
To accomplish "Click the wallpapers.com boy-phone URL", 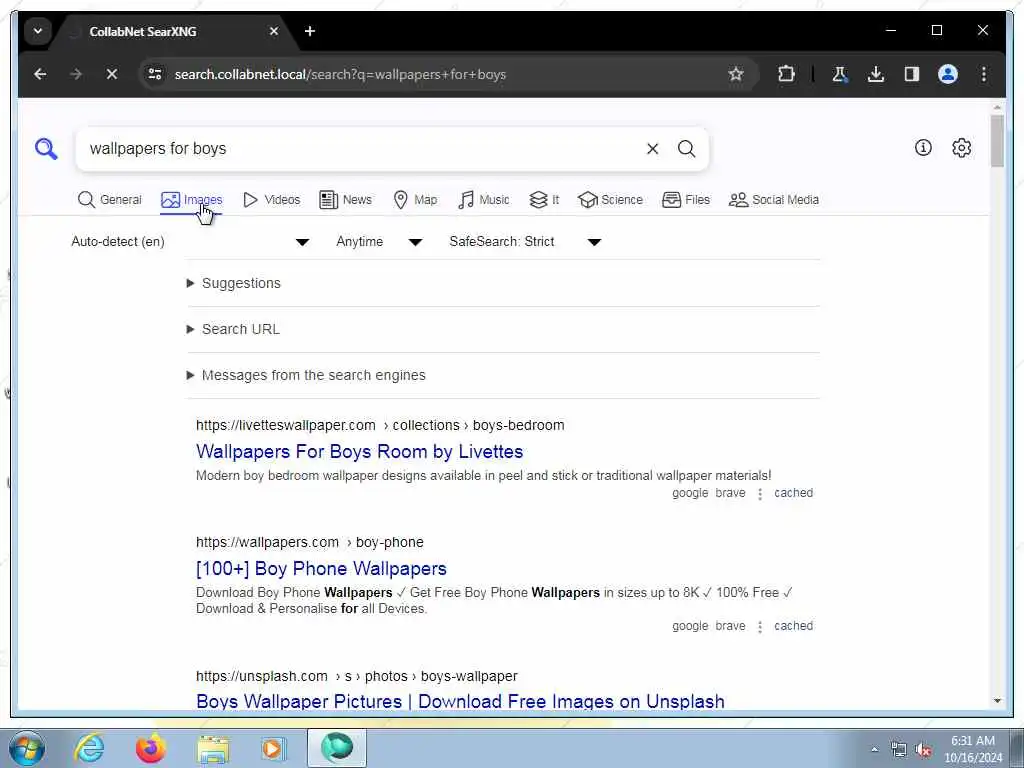I will pyautogui.click(x=310, y=542).
